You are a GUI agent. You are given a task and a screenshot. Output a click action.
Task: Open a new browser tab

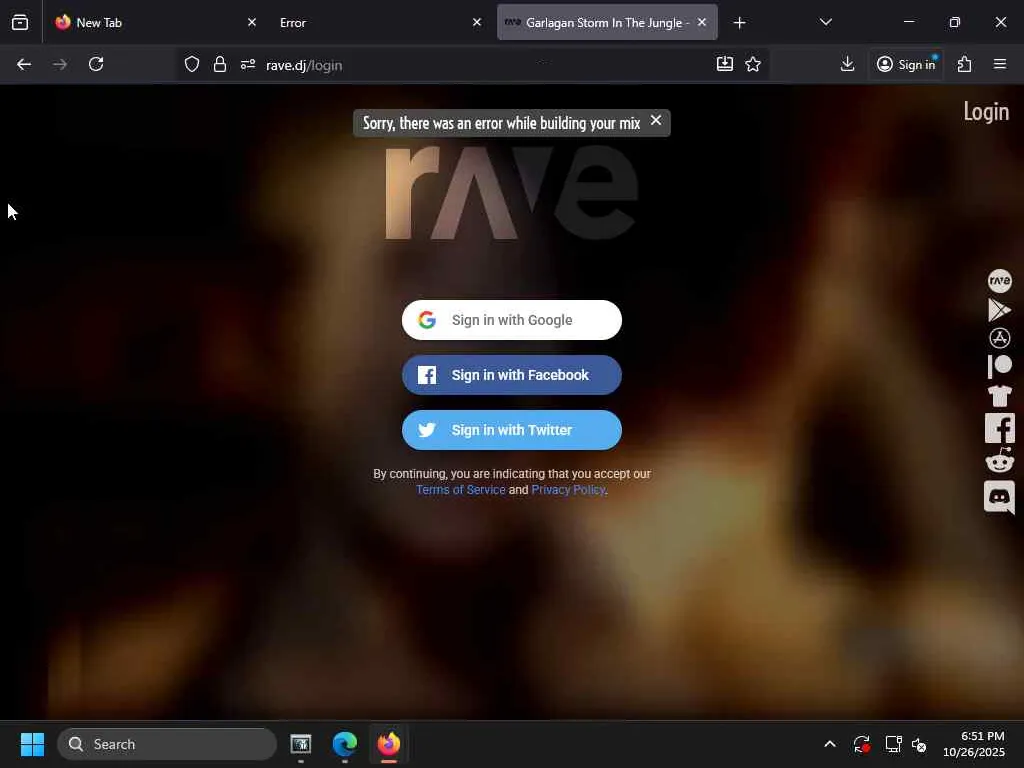(x=739, y=23)
